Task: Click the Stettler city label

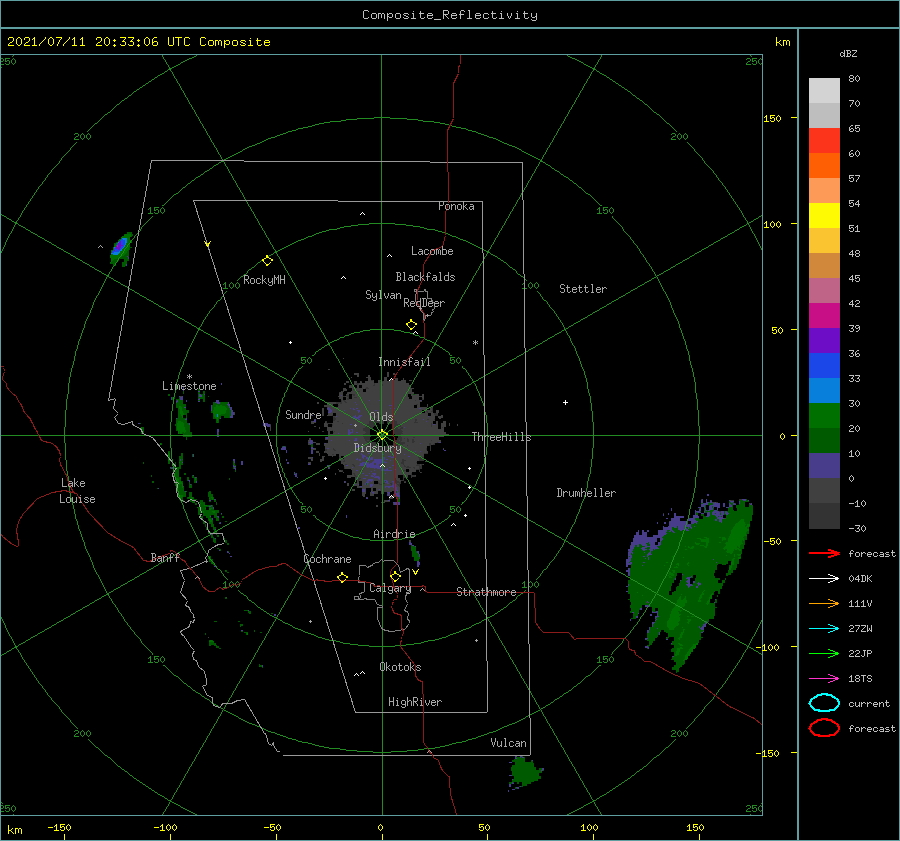Action: 583,289
